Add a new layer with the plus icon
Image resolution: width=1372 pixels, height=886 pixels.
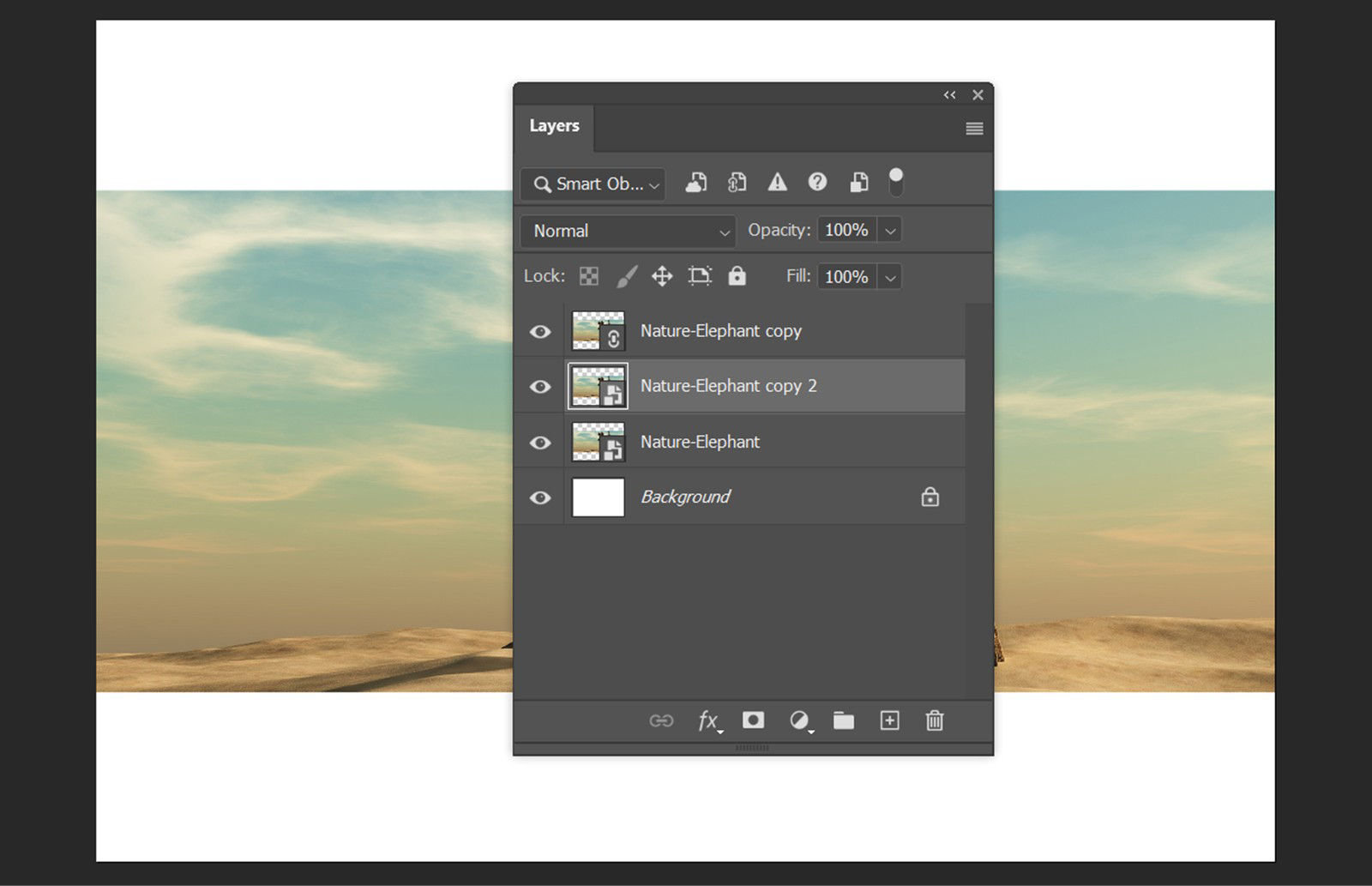pos(889,720)
